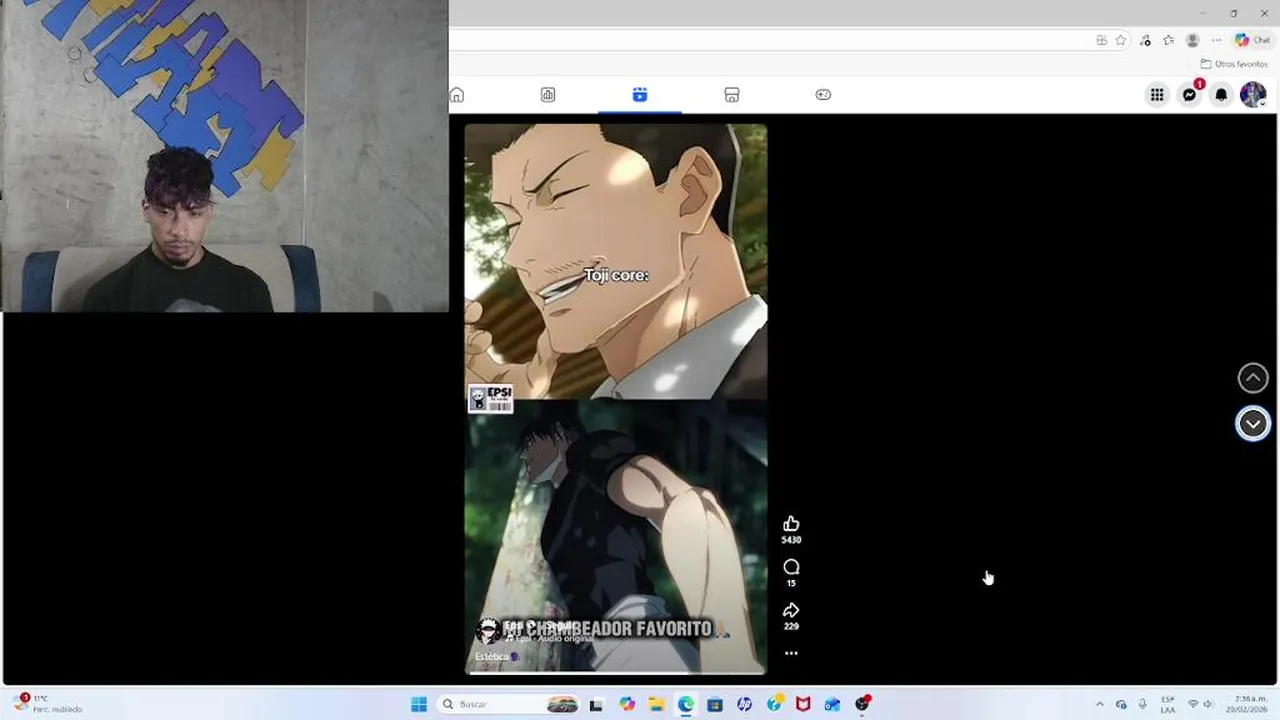Open Microsoft Store from the taskbar
The height and width of the screenshot is (720, 1280).
[714, 704]
